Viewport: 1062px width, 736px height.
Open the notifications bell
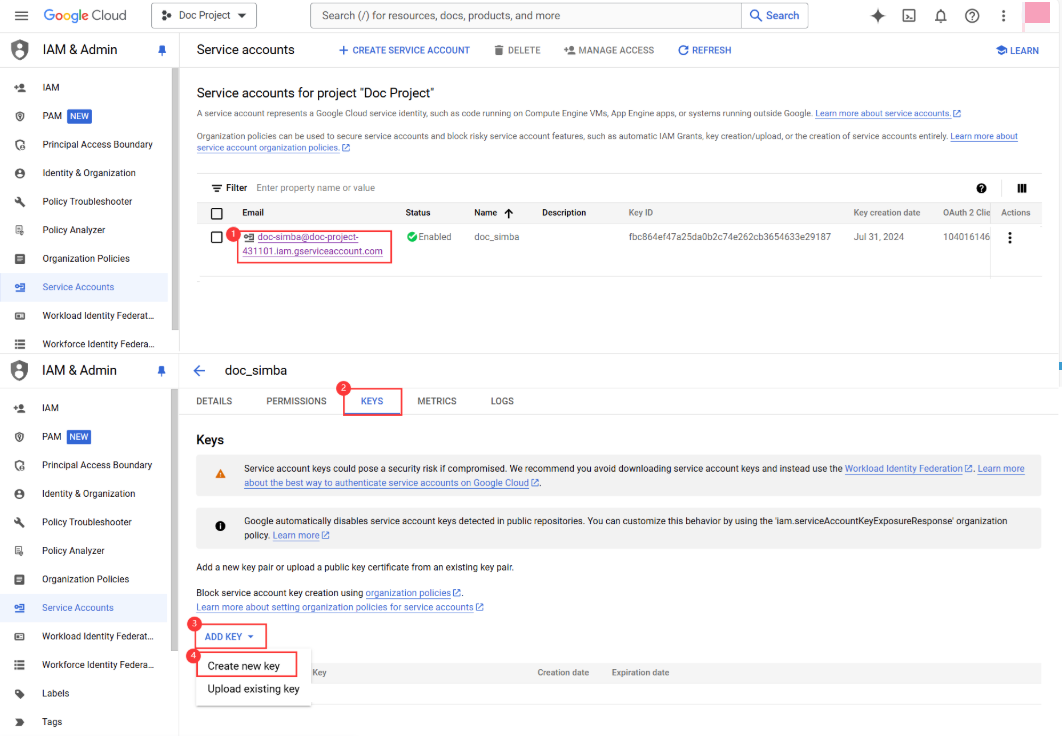(941, 16)
